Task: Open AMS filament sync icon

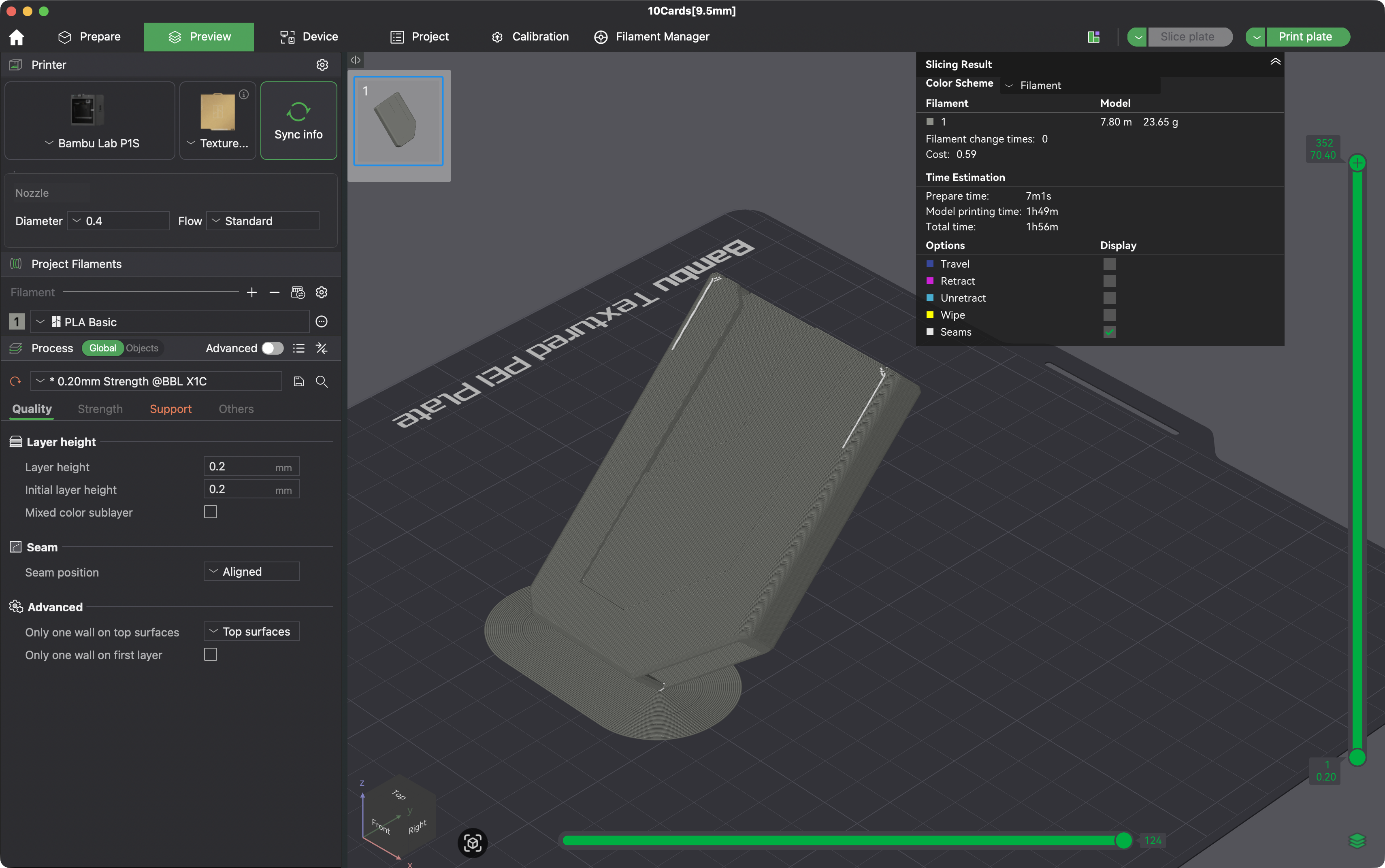Action: (298, 293)
